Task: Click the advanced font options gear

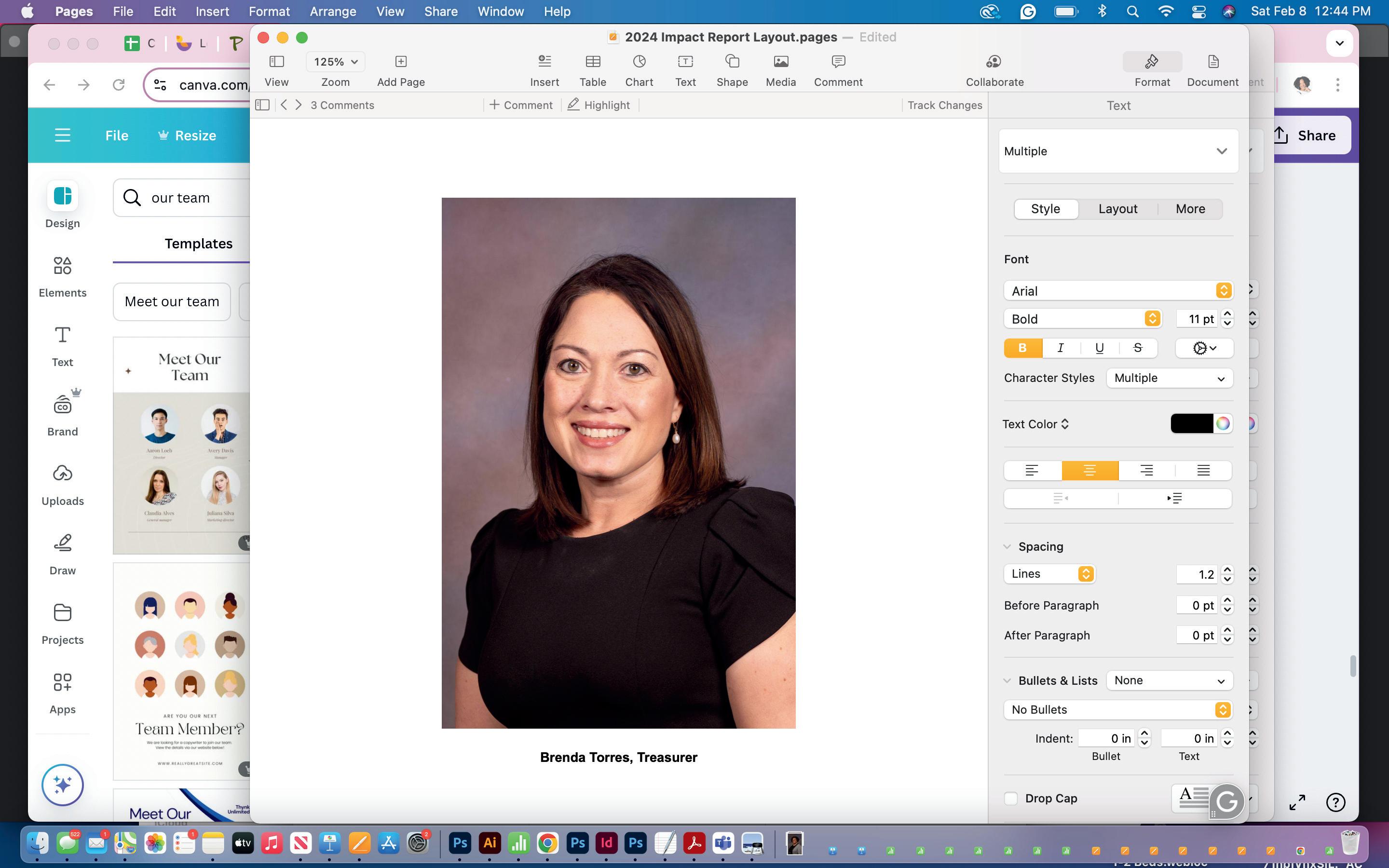Action: (1204, 348)
